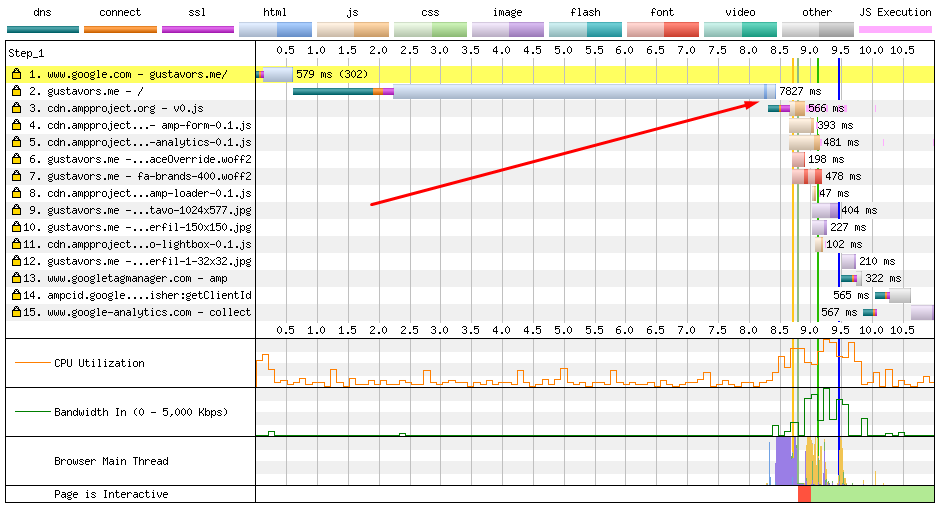Click the ssl legend color swatch
Viewport: 944px width, 512px height.
[197, 30]
